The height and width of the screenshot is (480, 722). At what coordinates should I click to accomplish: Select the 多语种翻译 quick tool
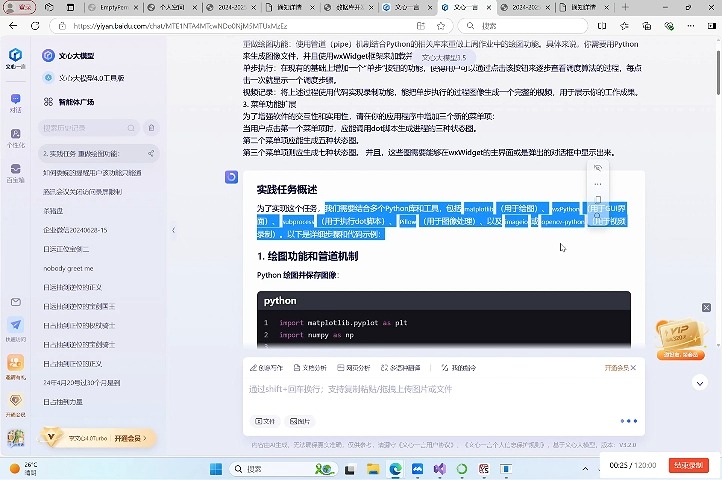click(401, 368)
